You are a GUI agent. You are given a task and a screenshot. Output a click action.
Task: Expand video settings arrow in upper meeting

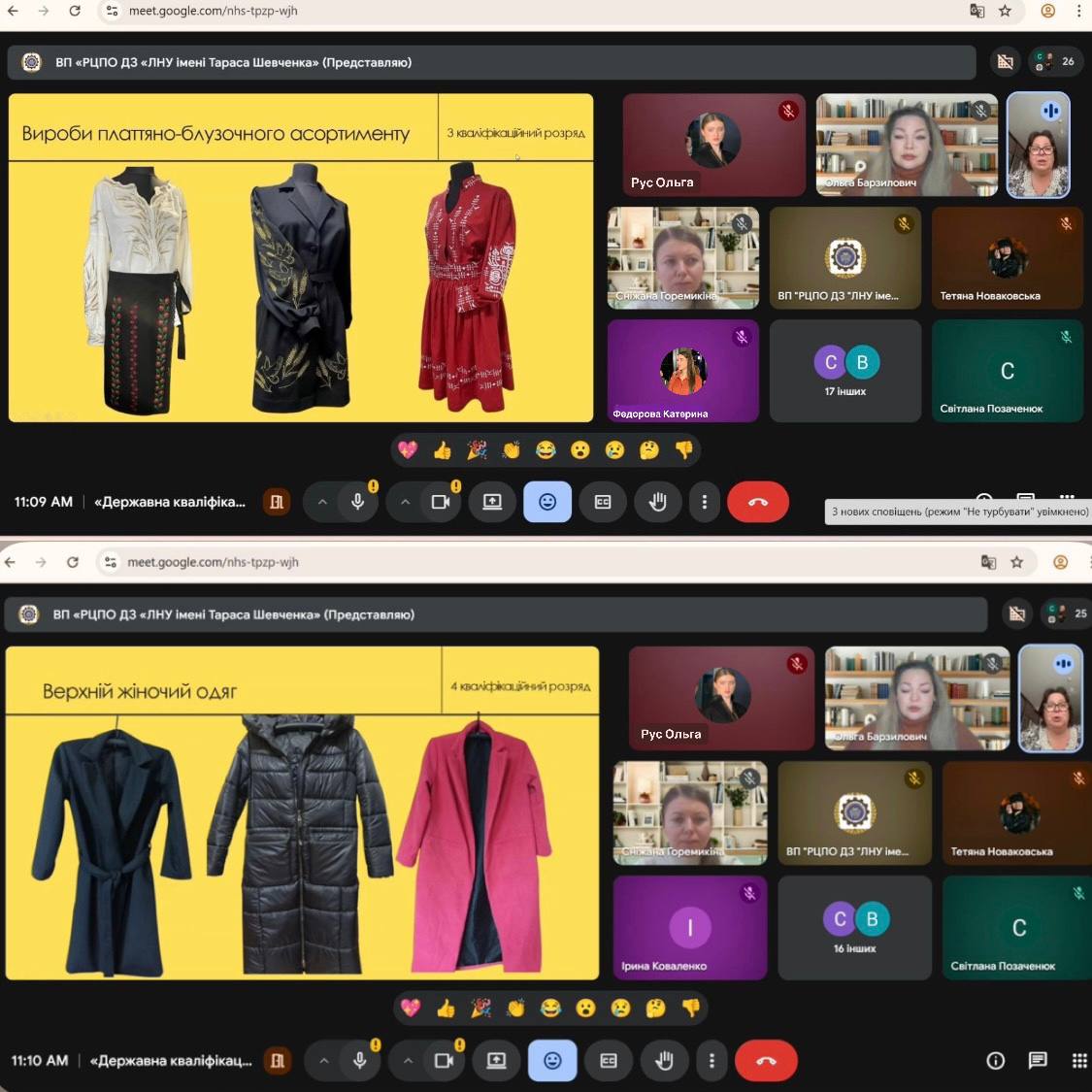click(406, 502)
